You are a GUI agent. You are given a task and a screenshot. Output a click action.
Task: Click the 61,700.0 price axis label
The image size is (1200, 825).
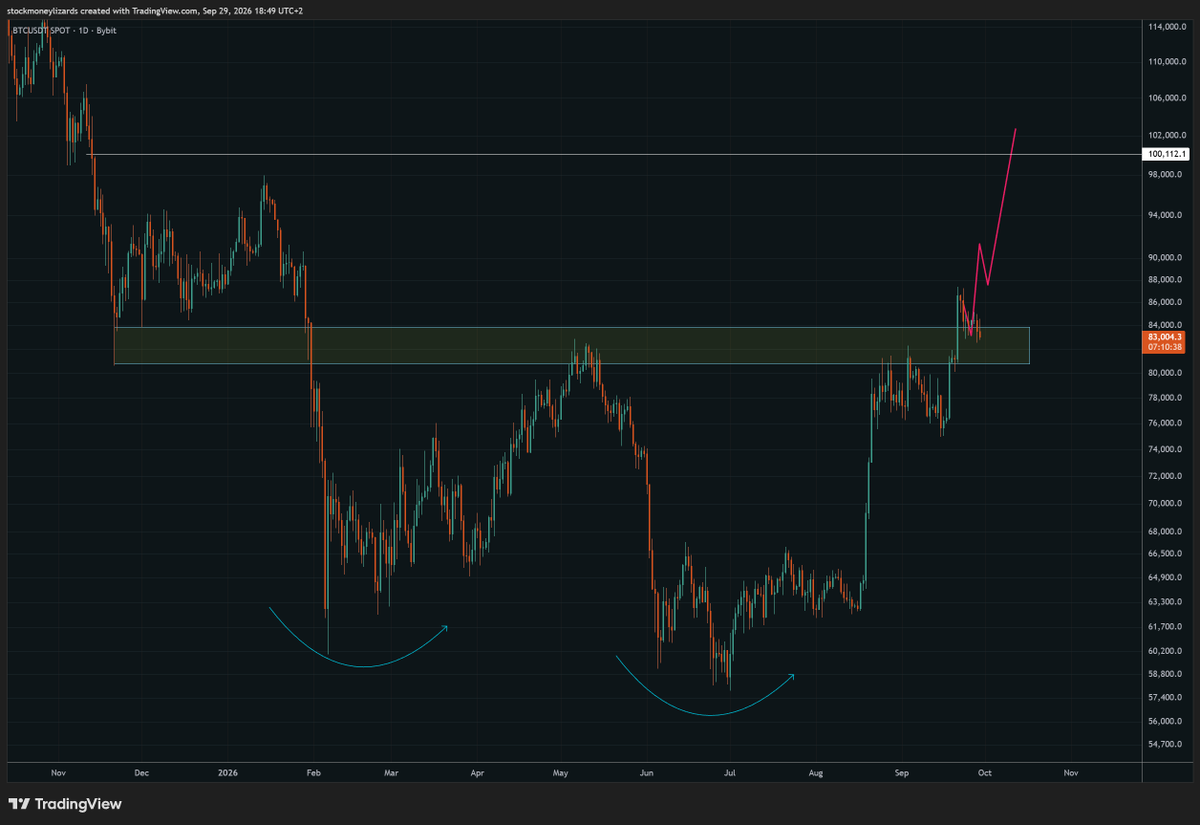1167,627
